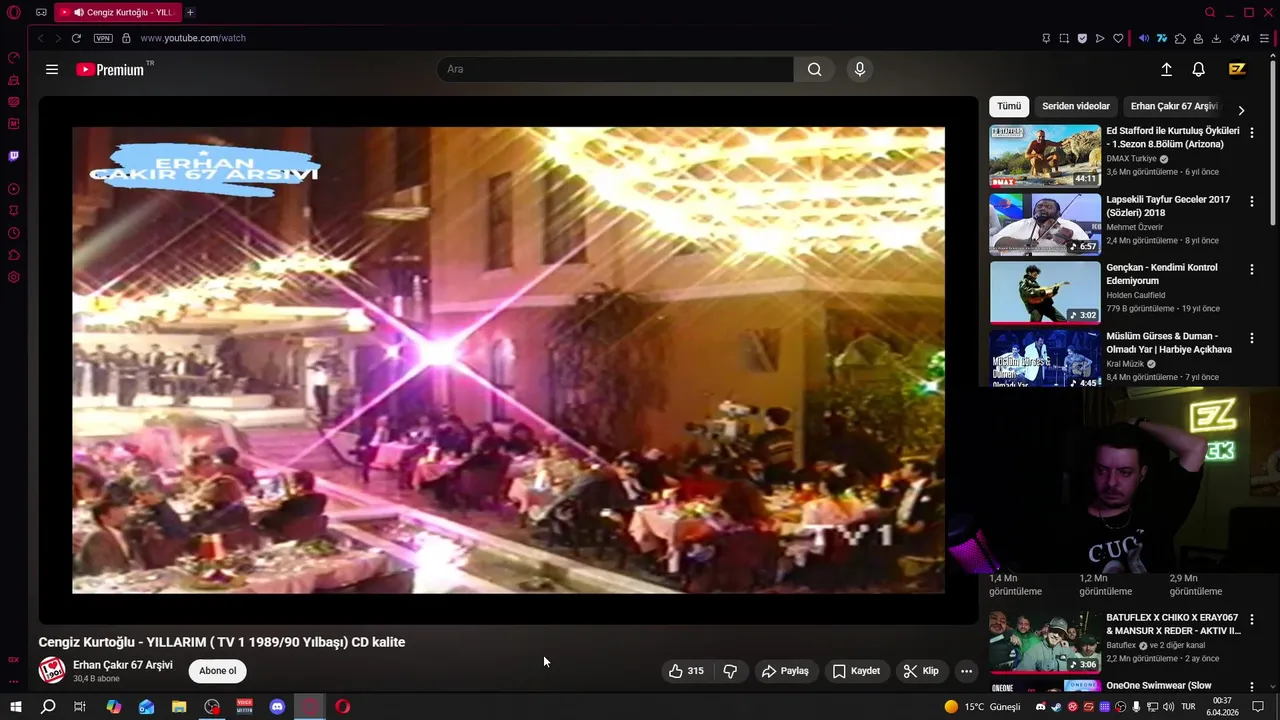
Task: Open the AI assistant toolbar icon
Action: pyautogui.click(x=1240, y=38)
